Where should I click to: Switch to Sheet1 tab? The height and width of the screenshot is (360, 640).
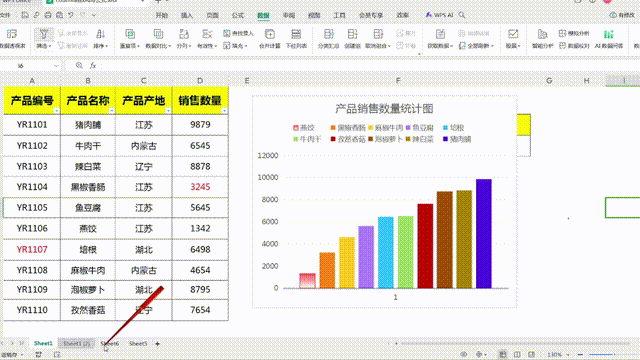43,344
